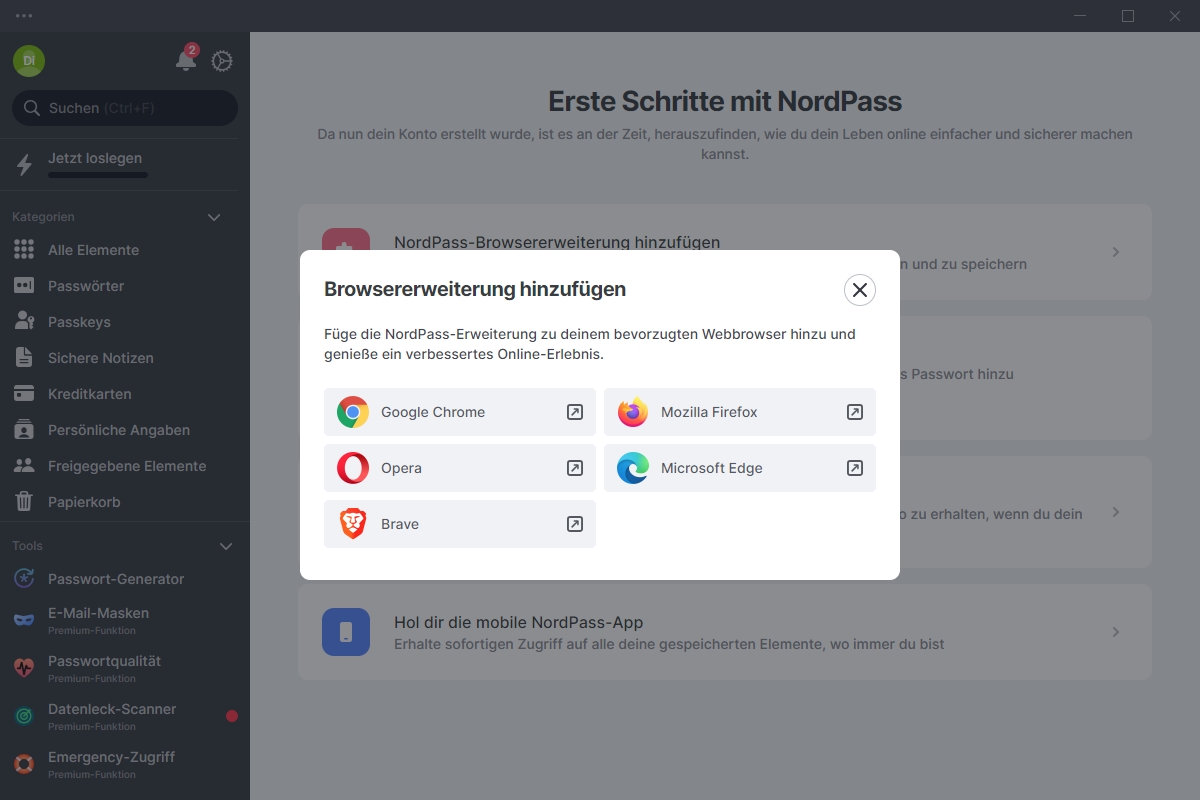Open Hol dir die mobile NordPass-App
This screenshot has width=1200, height=800.
[725, 632]
